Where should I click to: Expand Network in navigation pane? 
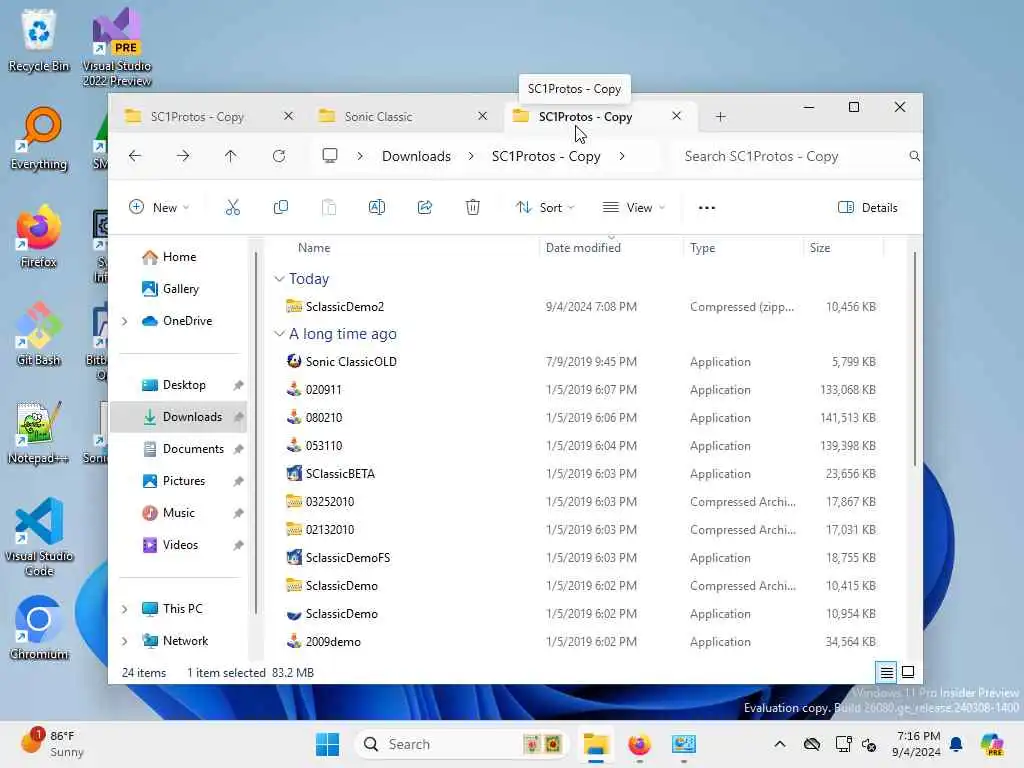tap(125, 641)
